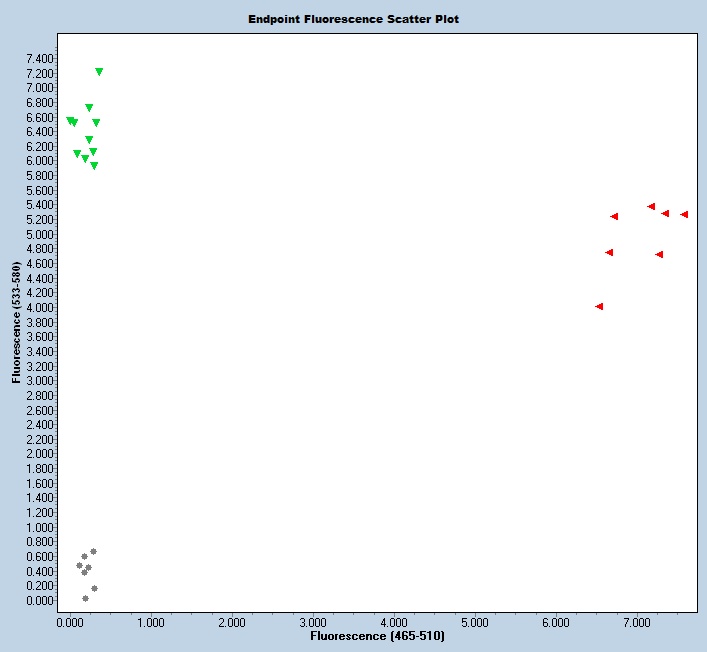Image resolution: width=707 pixels, height=652 pixels.
Task: Click the 4.000 tick label on the X axis
Action: (393, 622)
